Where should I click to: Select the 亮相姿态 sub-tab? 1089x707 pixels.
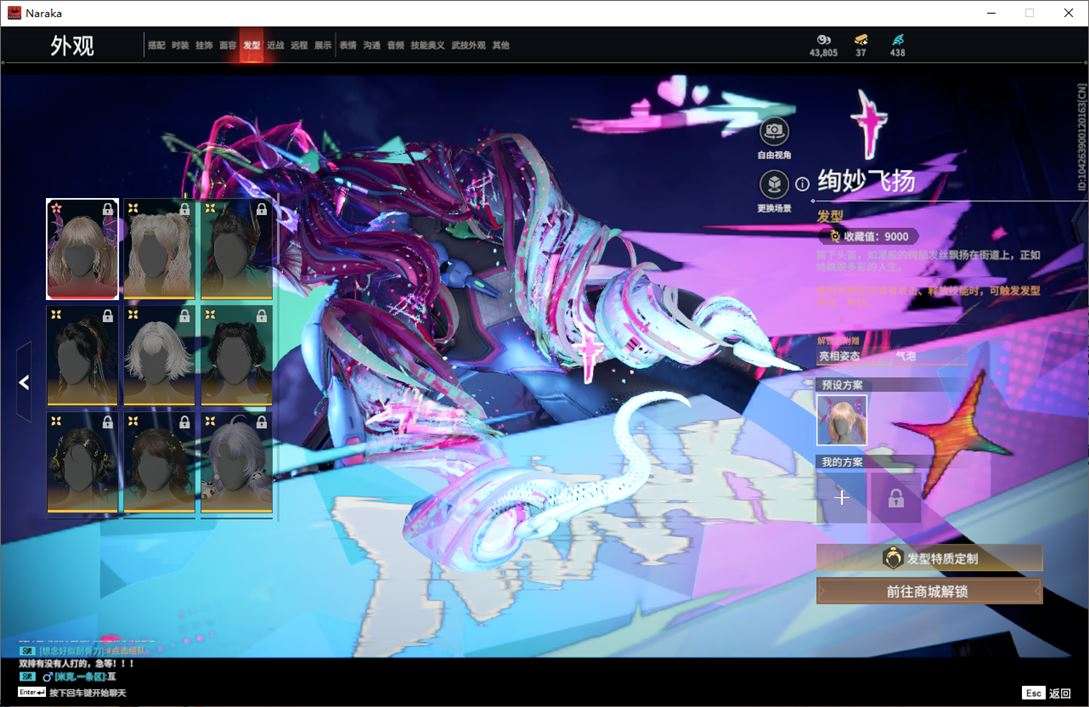click(x=839, y=356)
